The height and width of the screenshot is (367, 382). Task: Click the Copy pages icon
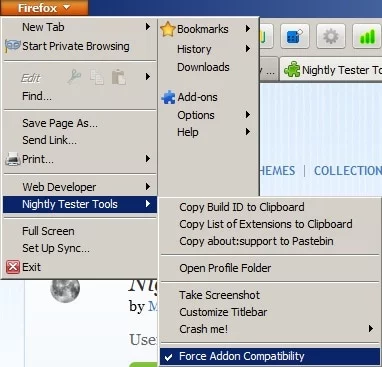pos(97,77)
